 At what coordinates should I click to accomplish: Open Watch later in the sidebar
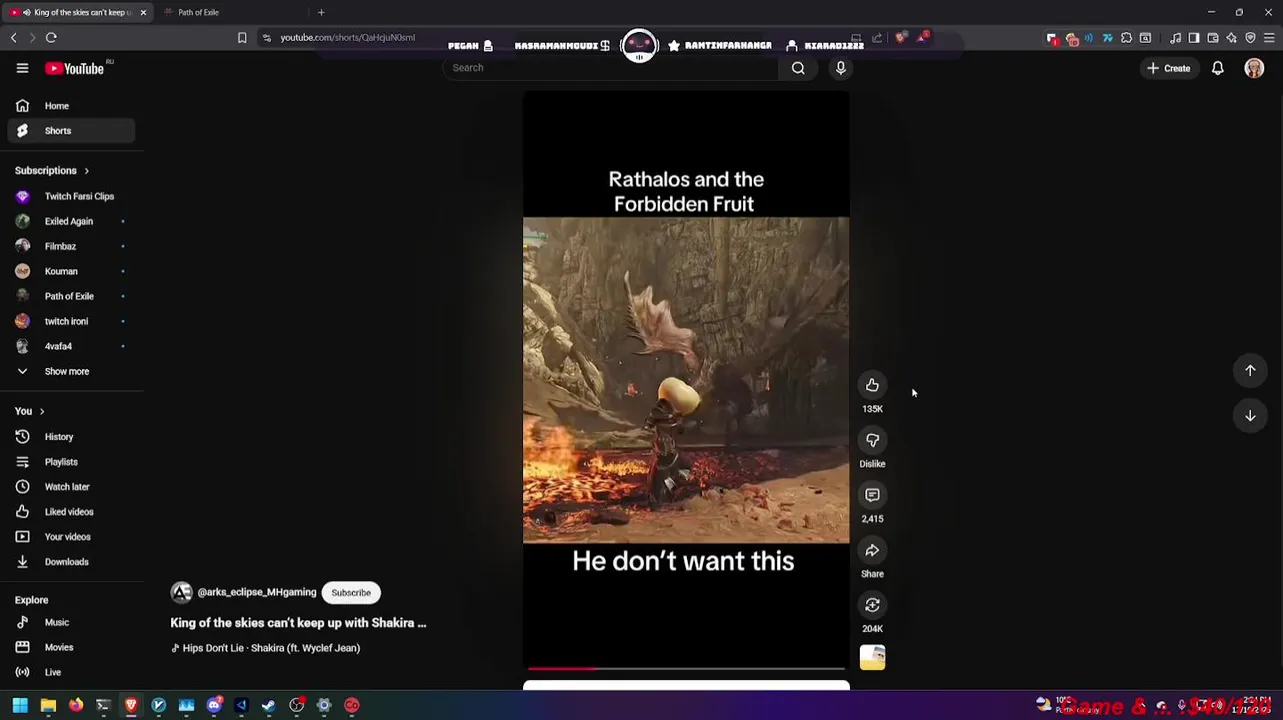[71, 487]
